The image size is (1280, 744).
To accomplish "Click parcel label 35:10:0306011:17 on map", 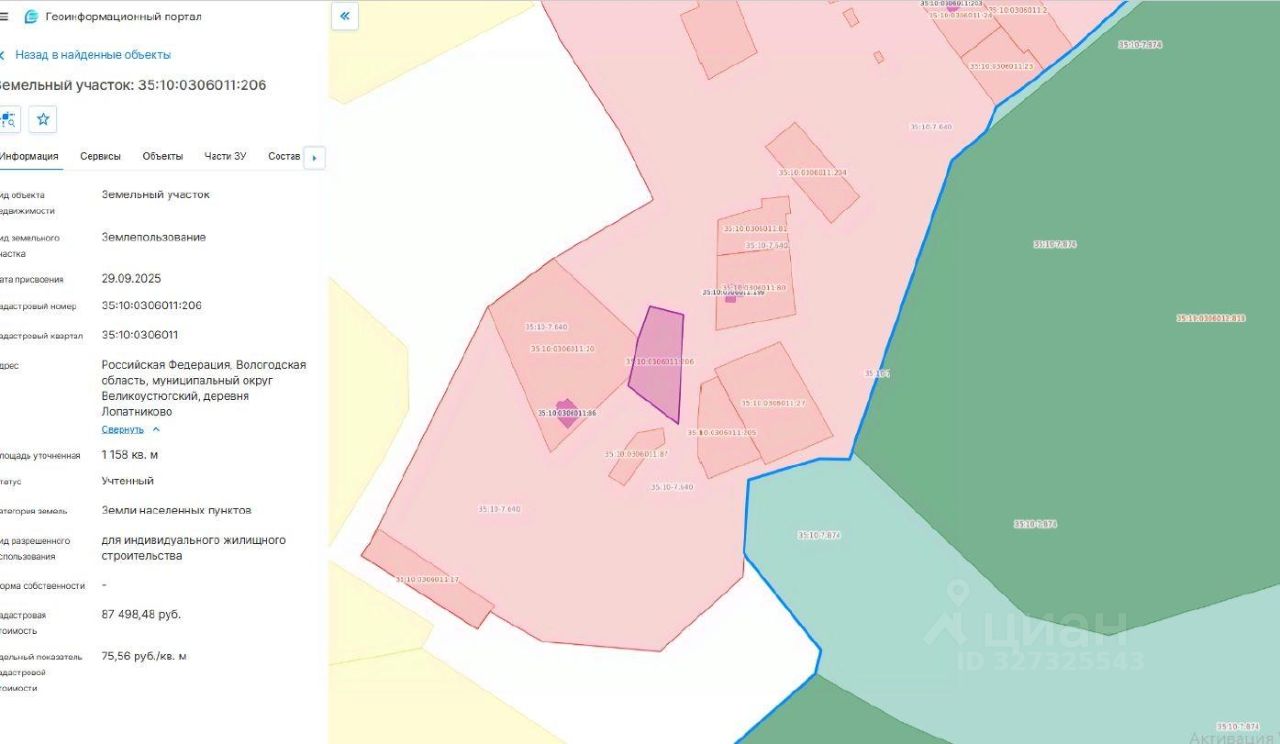I will coord(427,580).
